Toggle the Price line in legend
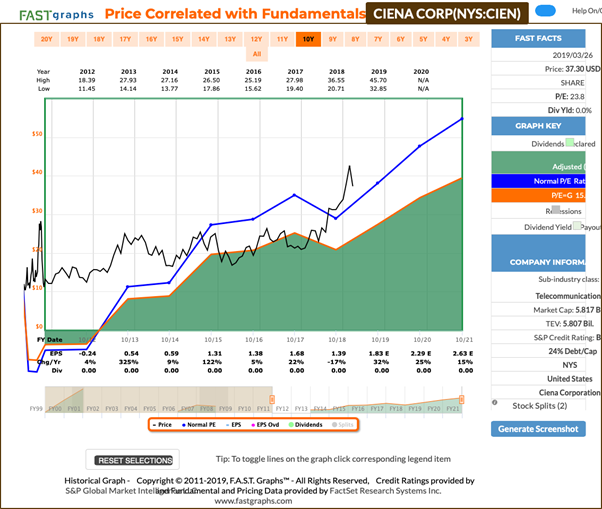Viewport: 602px width, 509px height. [x=162, y=425]
